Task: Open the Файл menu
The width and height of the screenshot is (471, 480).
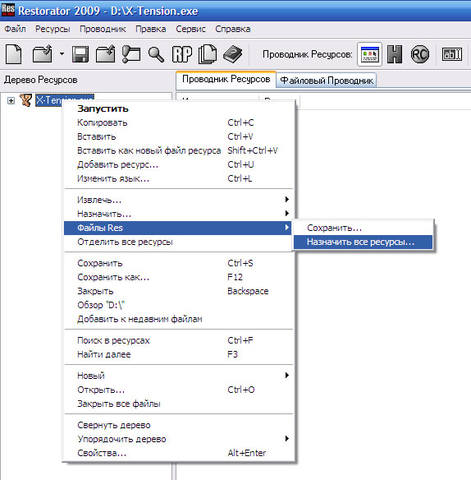Action: pyautogui.click(x=15, y=29)
